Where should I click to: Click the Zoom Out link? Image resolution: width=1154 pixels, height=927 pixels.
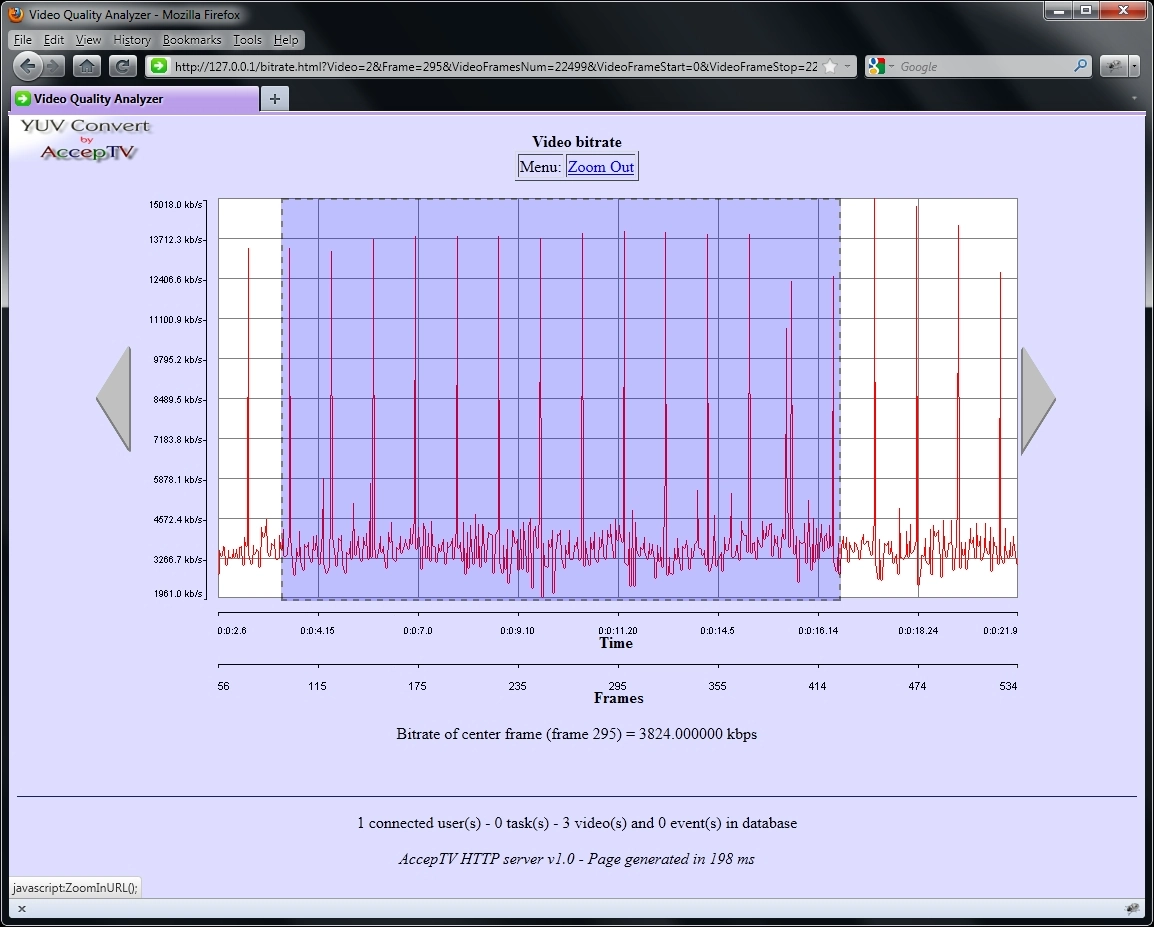(x=600, y=167)
